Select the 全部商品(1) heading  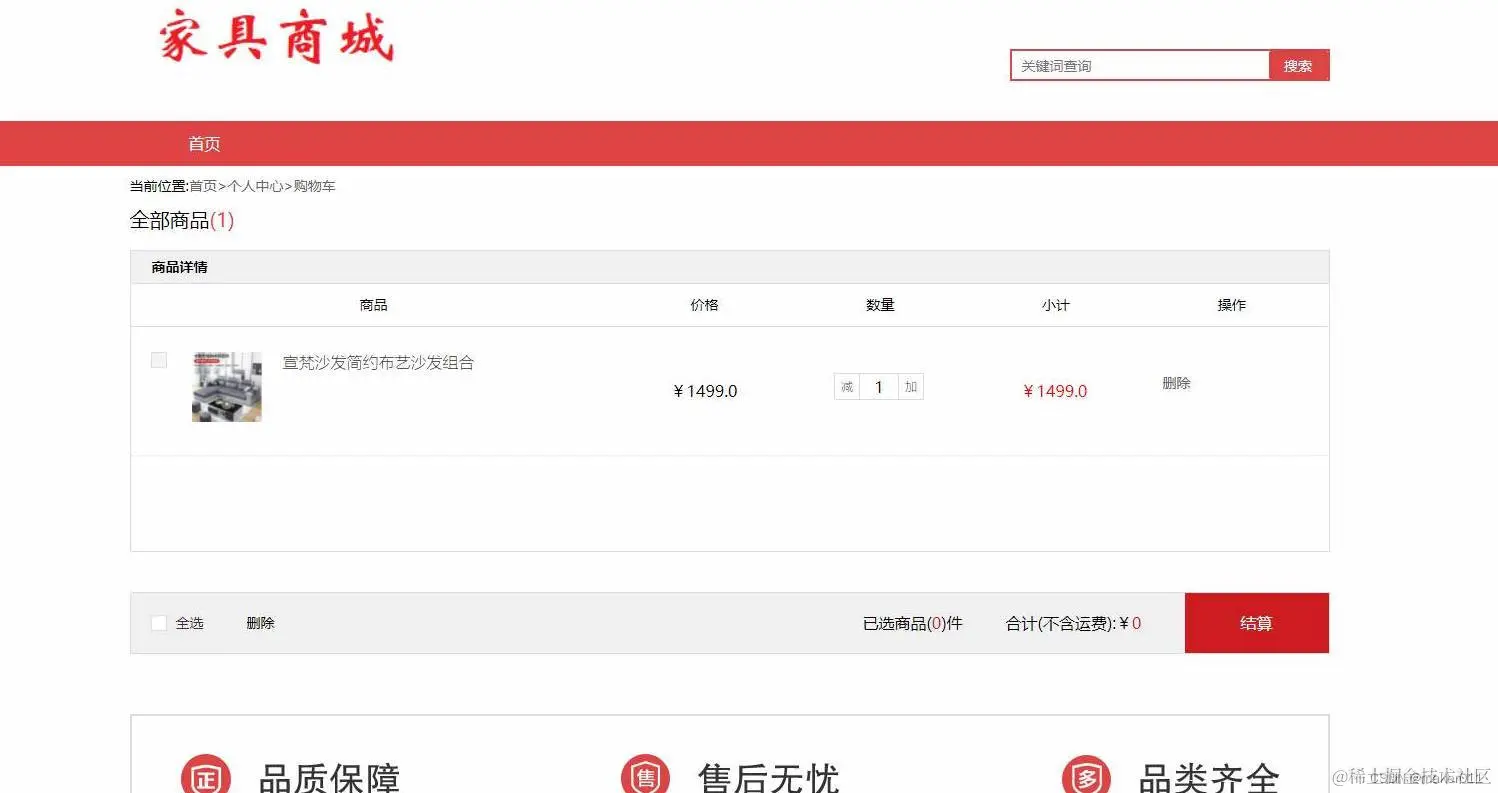(182, 221)
